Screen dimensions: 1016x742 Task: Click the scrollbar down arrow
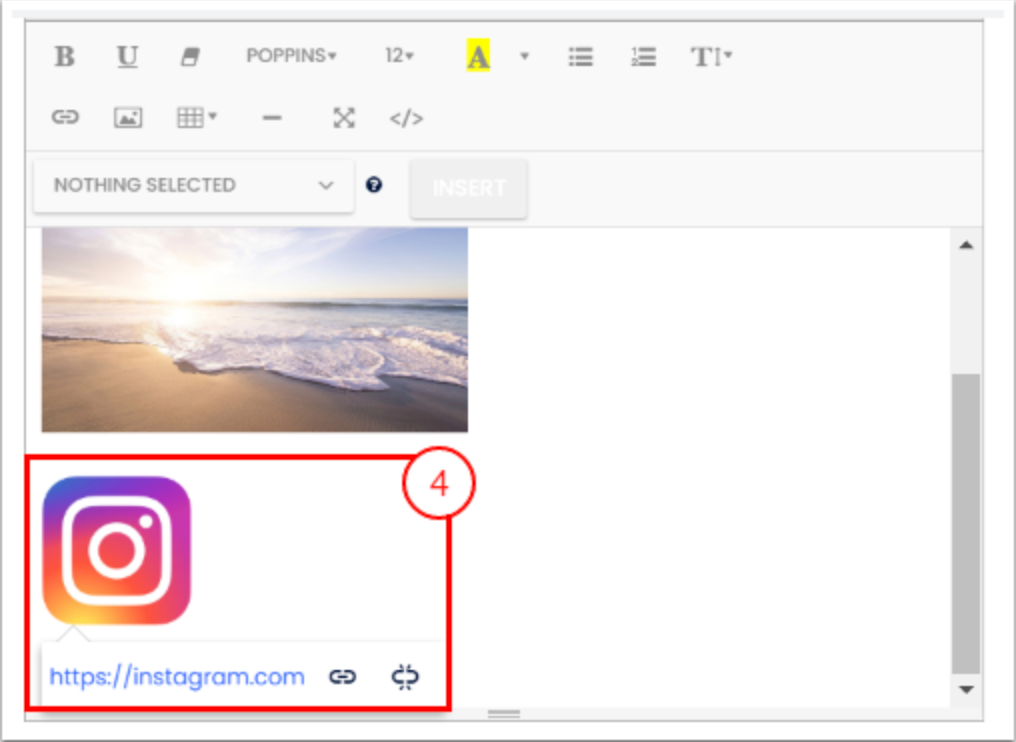(x=966, y=690)
